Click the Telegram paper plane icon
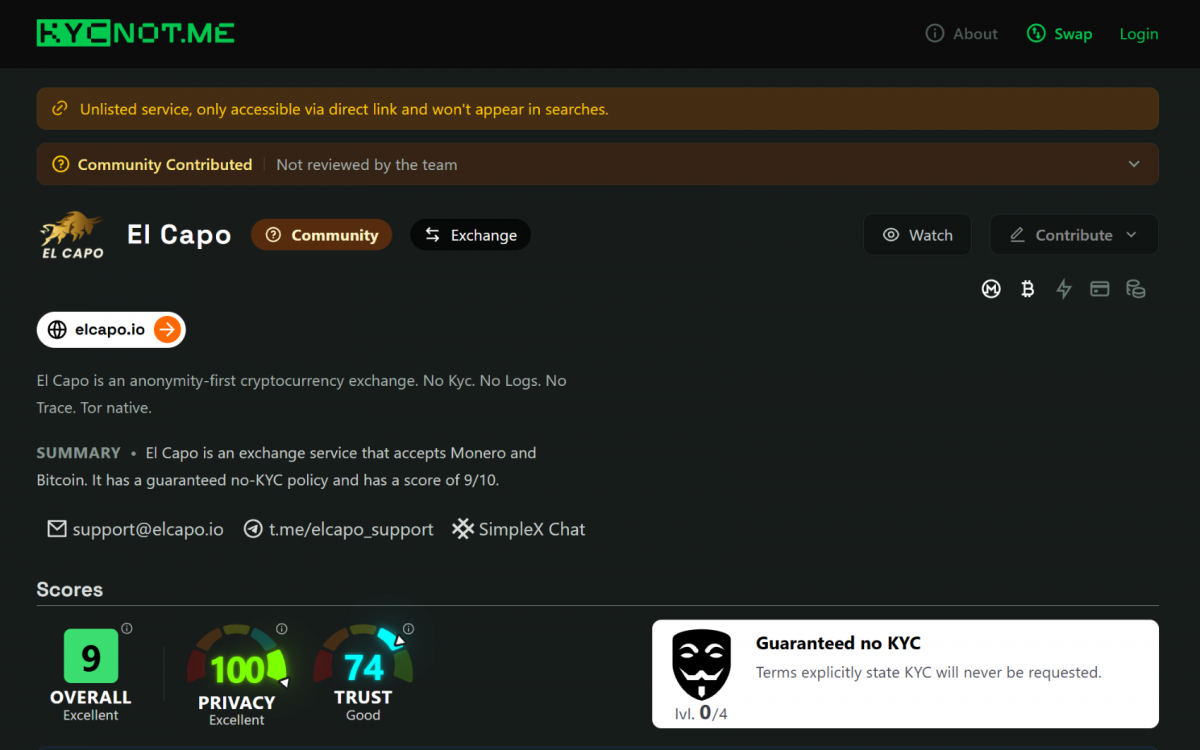The width and height of the screenshot is (1200, 750). tap(253, 529)
